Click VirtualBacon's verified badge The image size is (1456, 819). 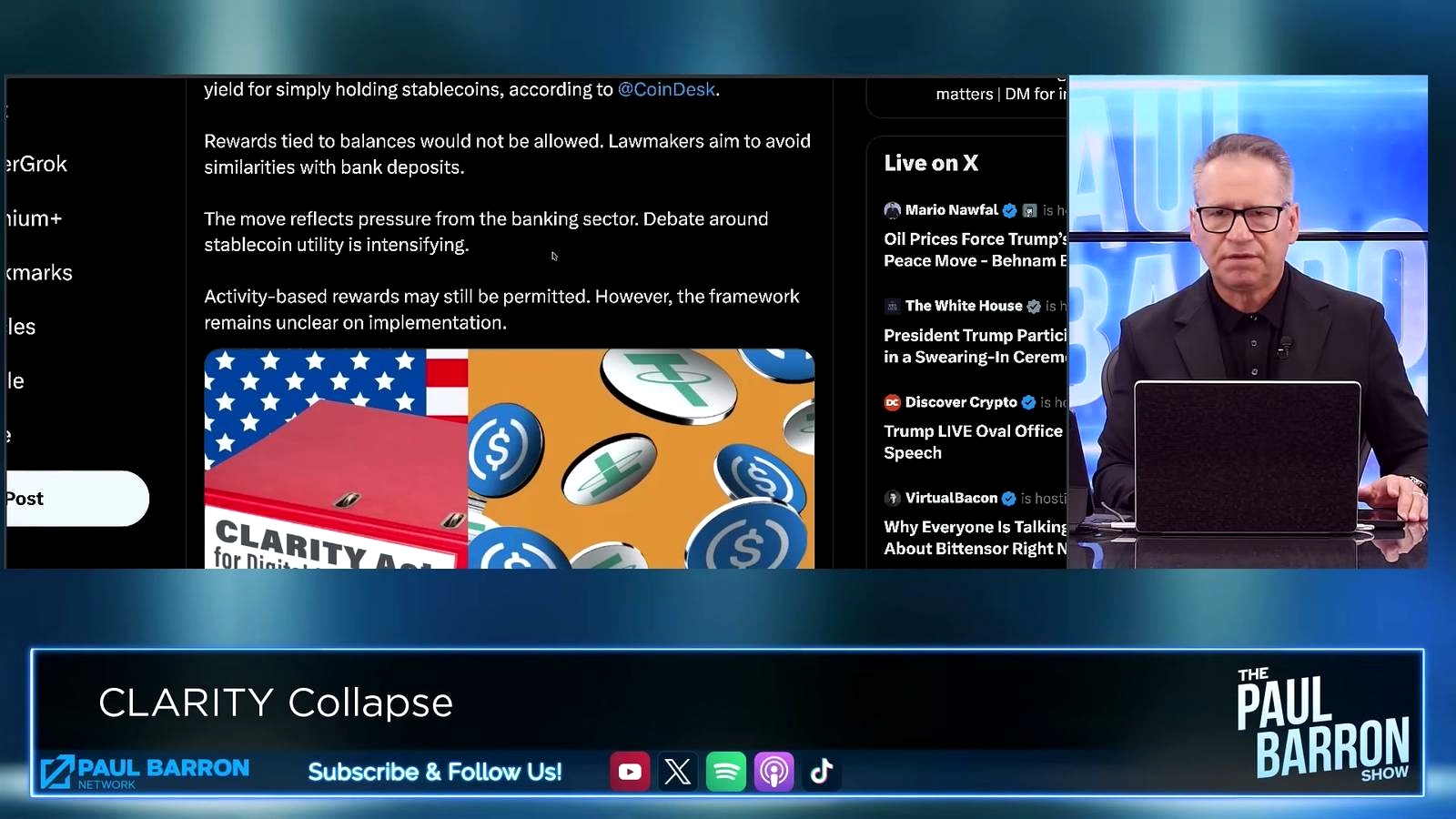(1008, 498)
